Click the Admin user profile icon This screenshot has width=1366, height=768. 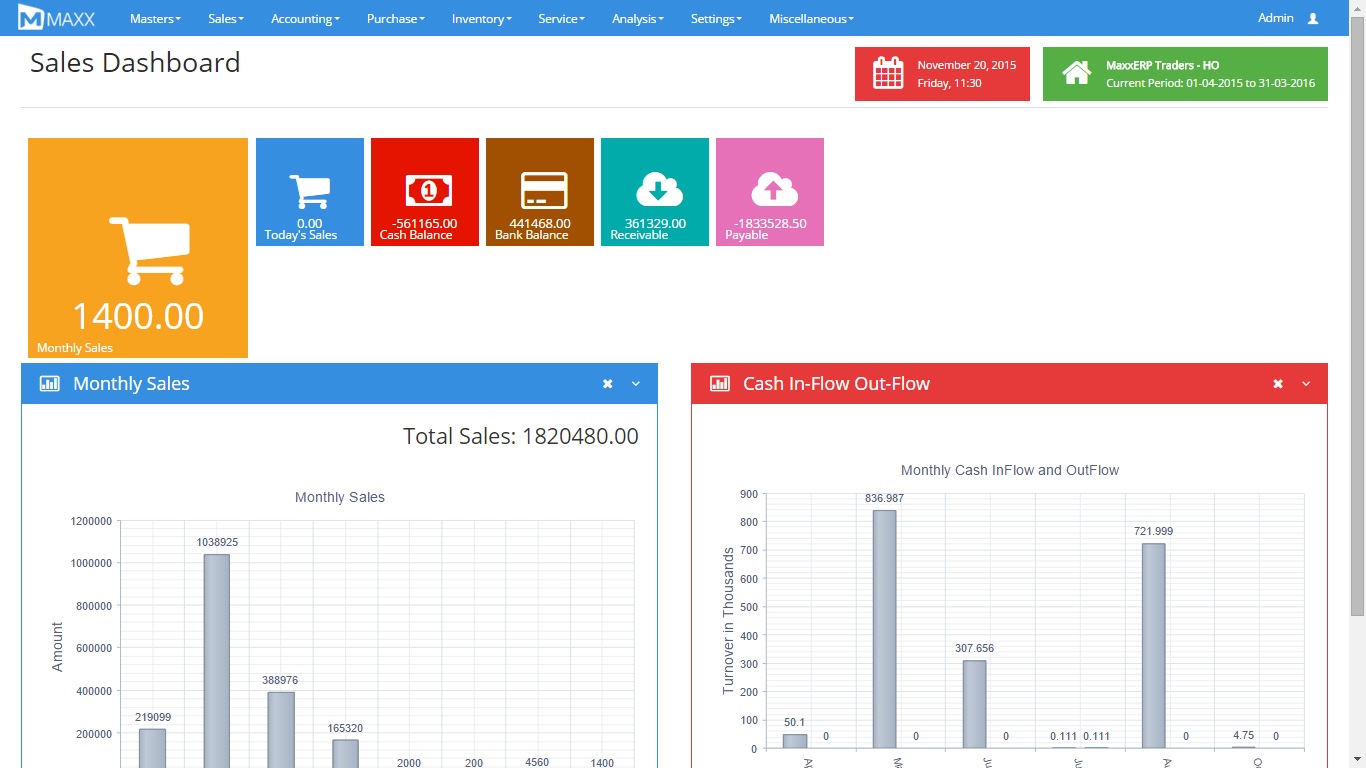pos(1313,18)
